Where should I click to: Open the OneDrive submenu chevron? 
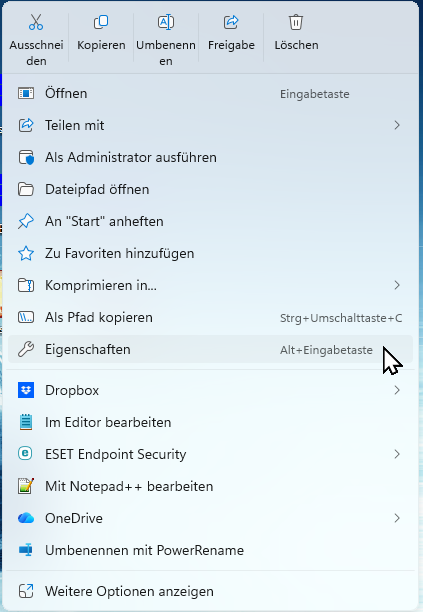tap(397, 518)
